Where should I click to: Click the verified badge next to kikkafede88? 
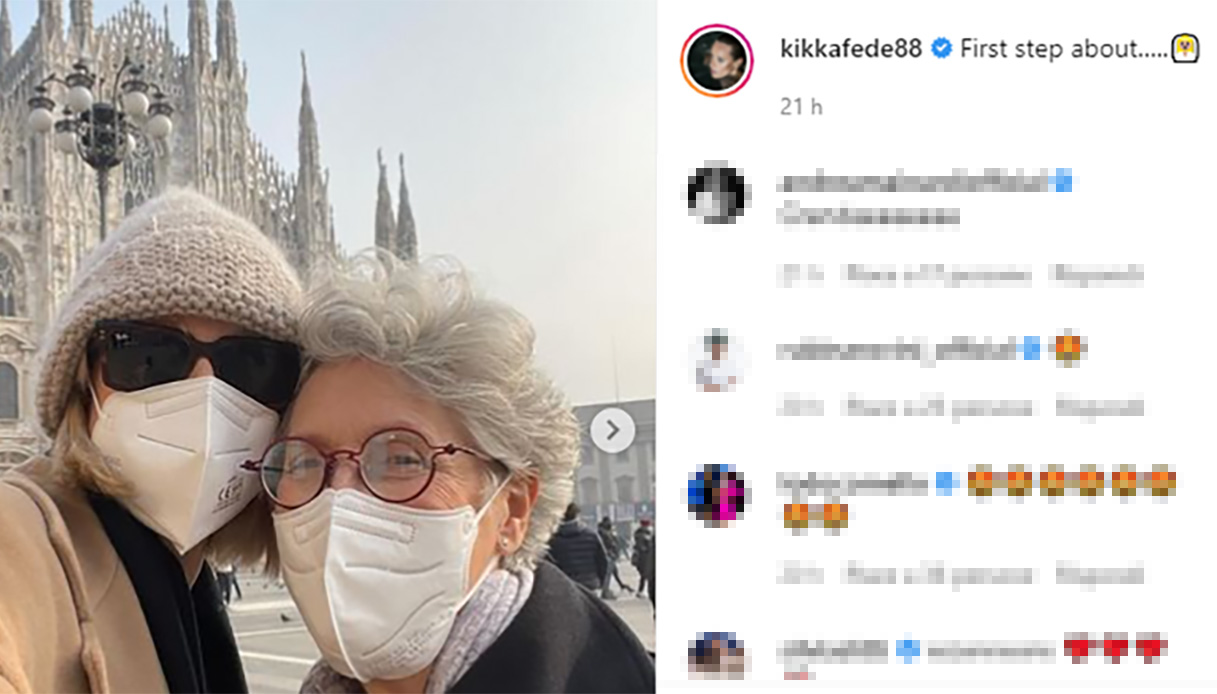tap(941, 48)
